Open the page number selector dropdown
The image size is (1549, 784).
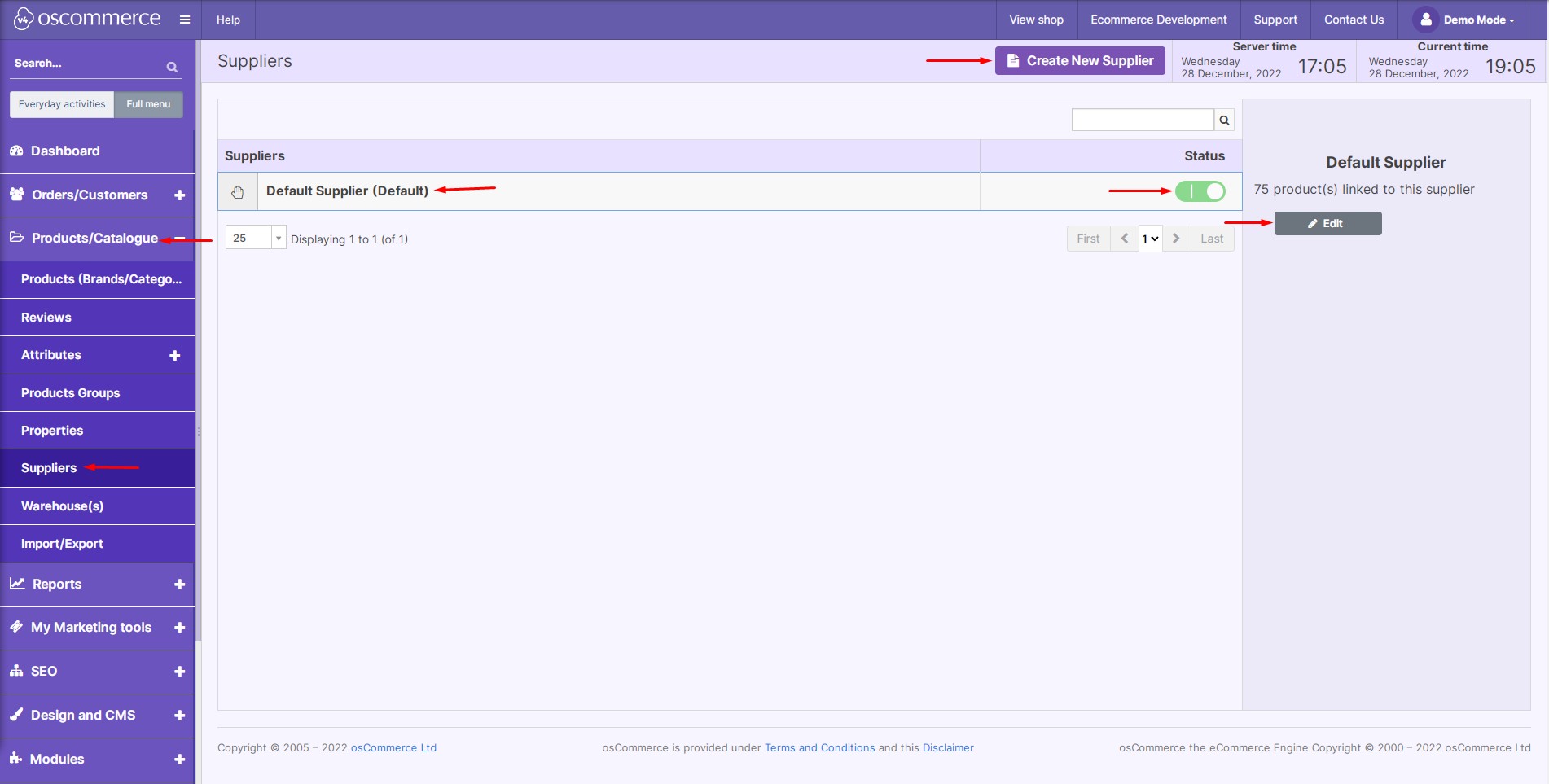[1150, 239]
